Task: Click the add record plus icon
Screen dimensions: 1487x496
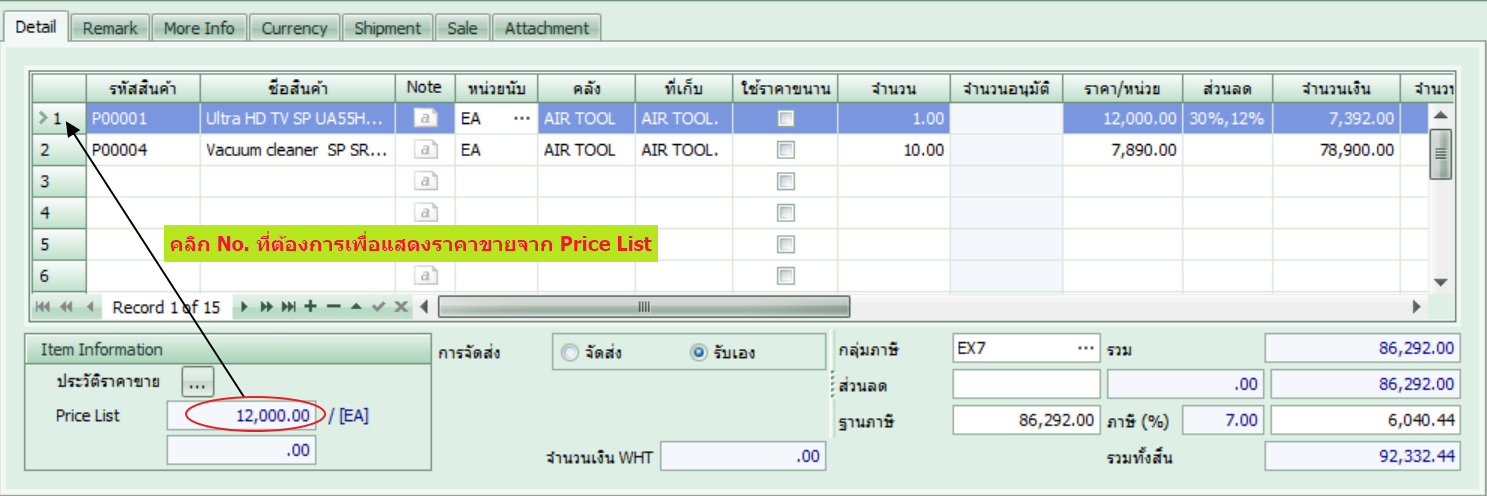Action: (310, 307)
